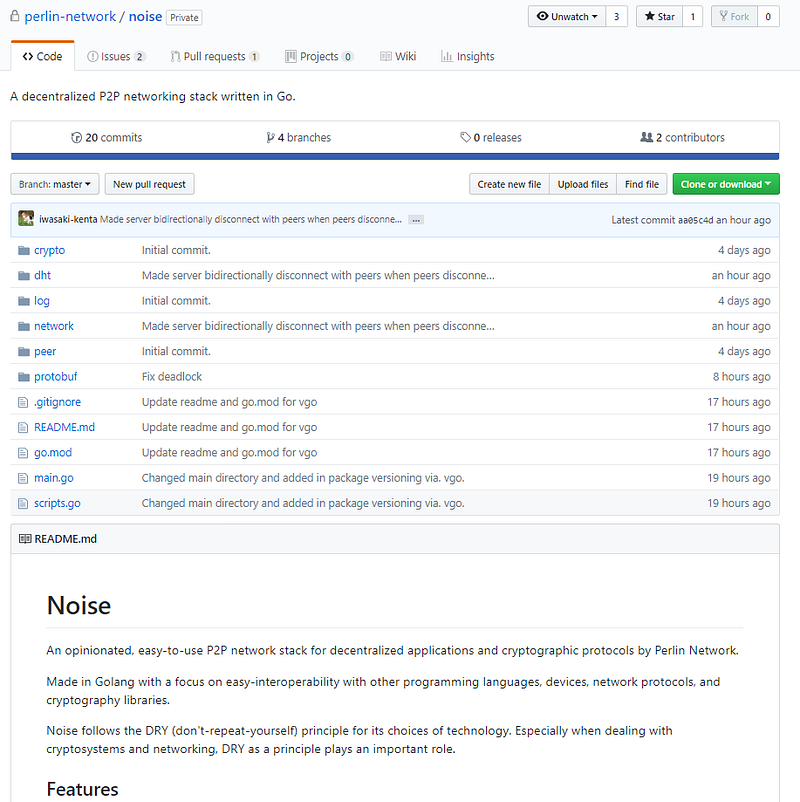Open the main.go file
Image resolution: width=800 pixels, height=802 pixels.
(x=54, y=478)
